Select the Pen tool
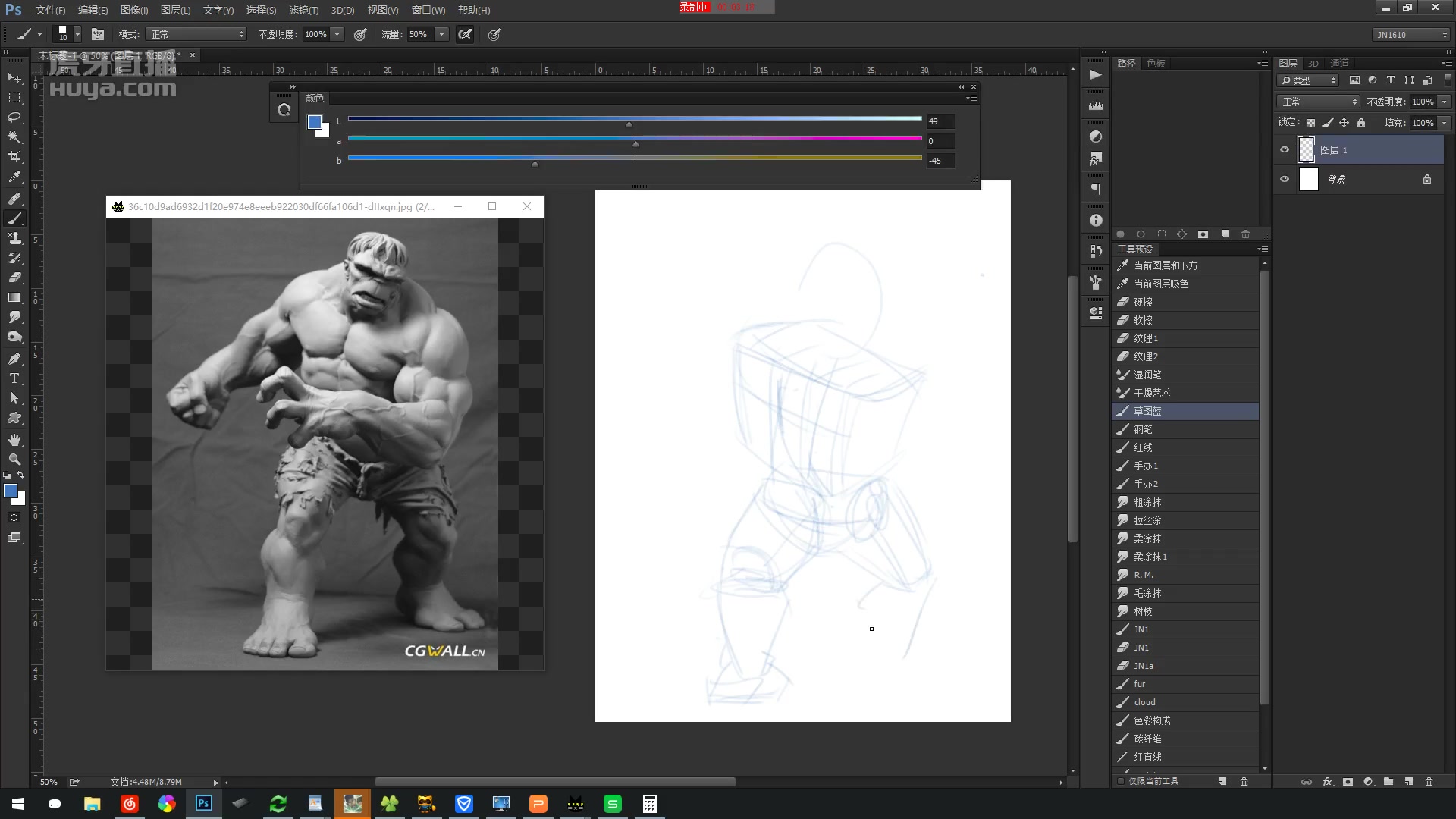 14,359
